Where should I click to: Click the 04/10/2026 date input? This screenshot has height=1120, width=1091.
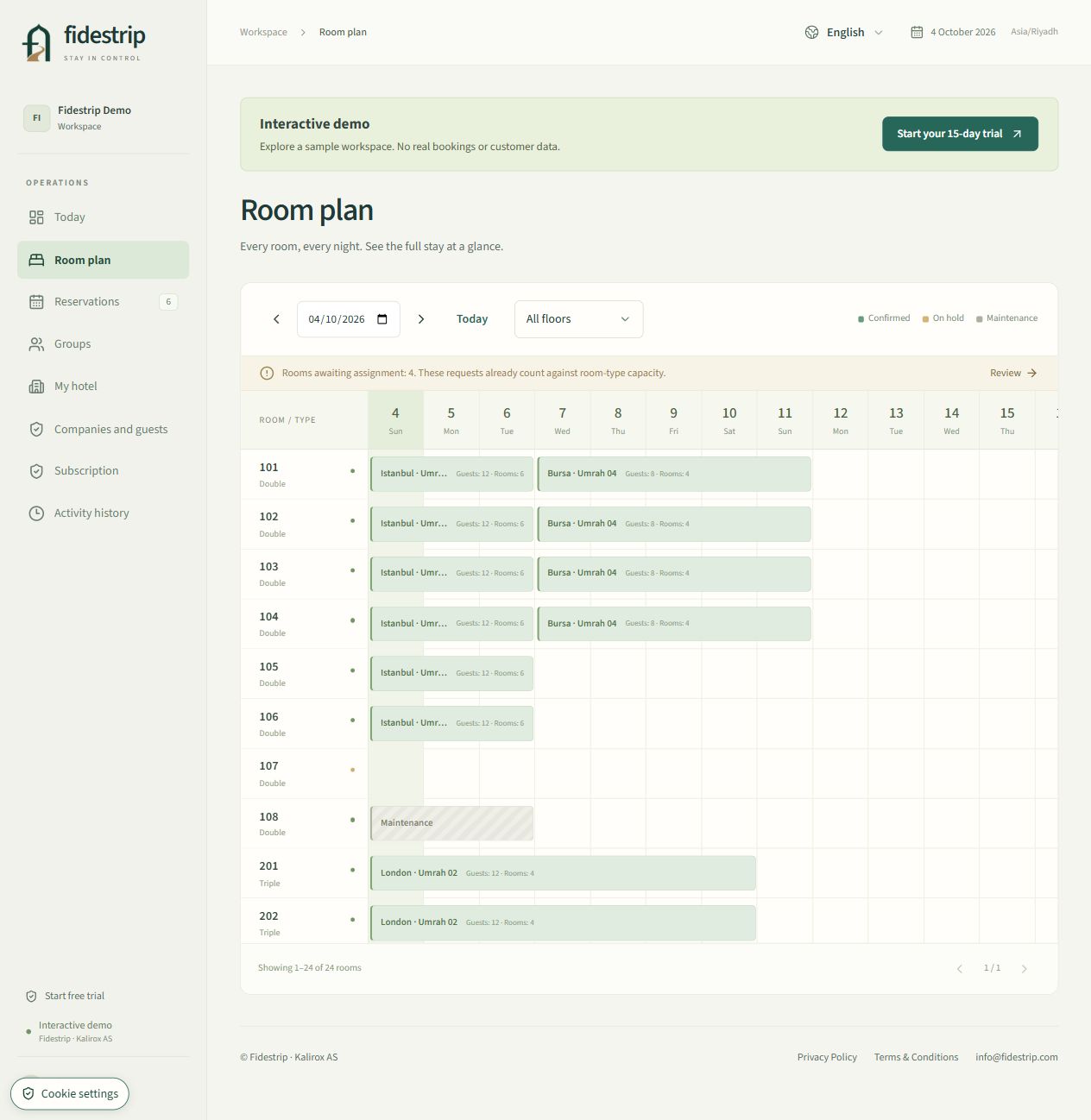pyautogui.click(x=349, y=319)
